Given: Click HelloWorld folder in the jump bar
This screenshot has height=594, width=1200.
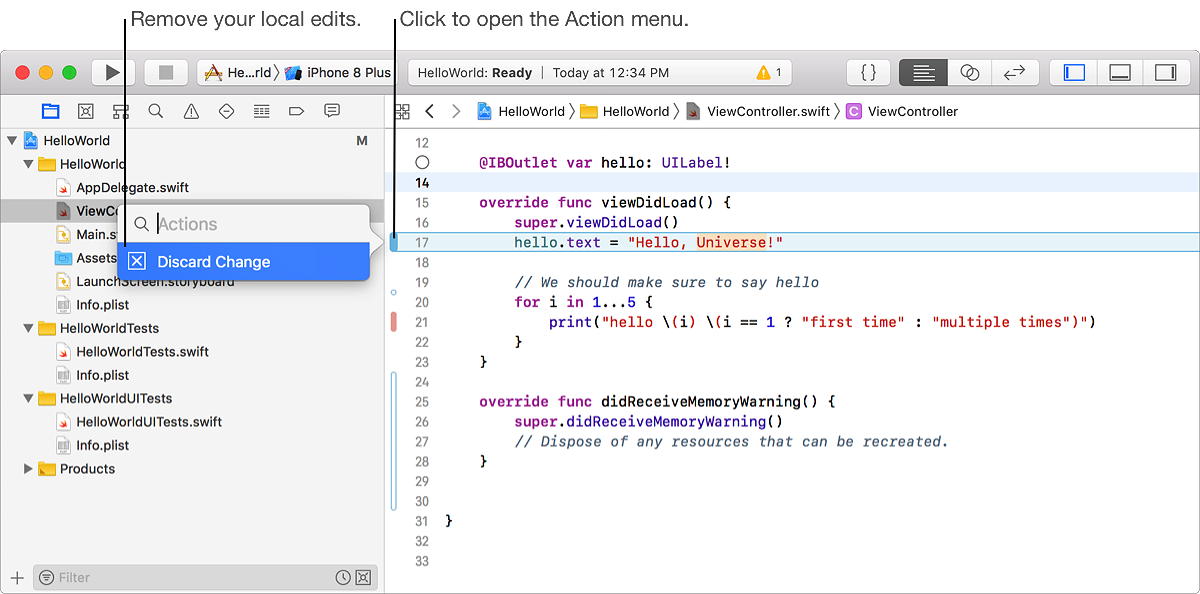Looking at the screenshot, I should coord(625,111).
